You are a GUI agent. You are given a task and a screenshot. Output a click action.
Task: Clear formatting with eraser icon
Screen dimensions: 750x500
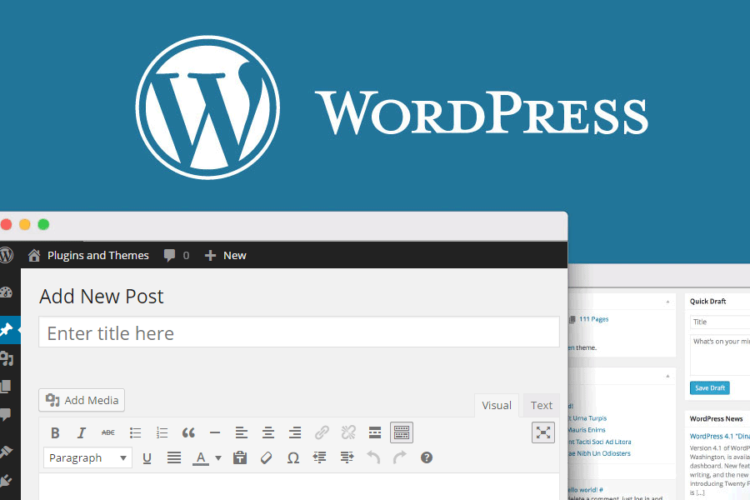click(x=266, y=458)
